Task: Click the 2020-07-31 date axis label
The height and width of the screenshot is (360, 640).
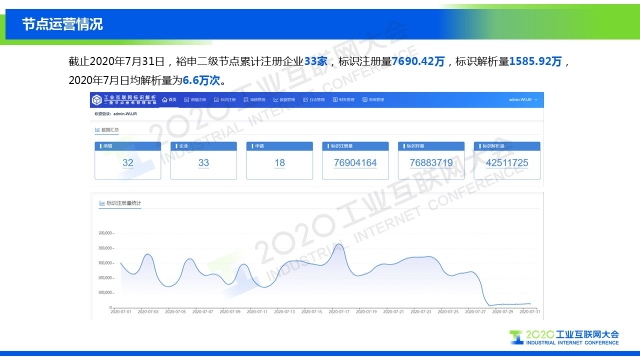Action: pos(530,311)
